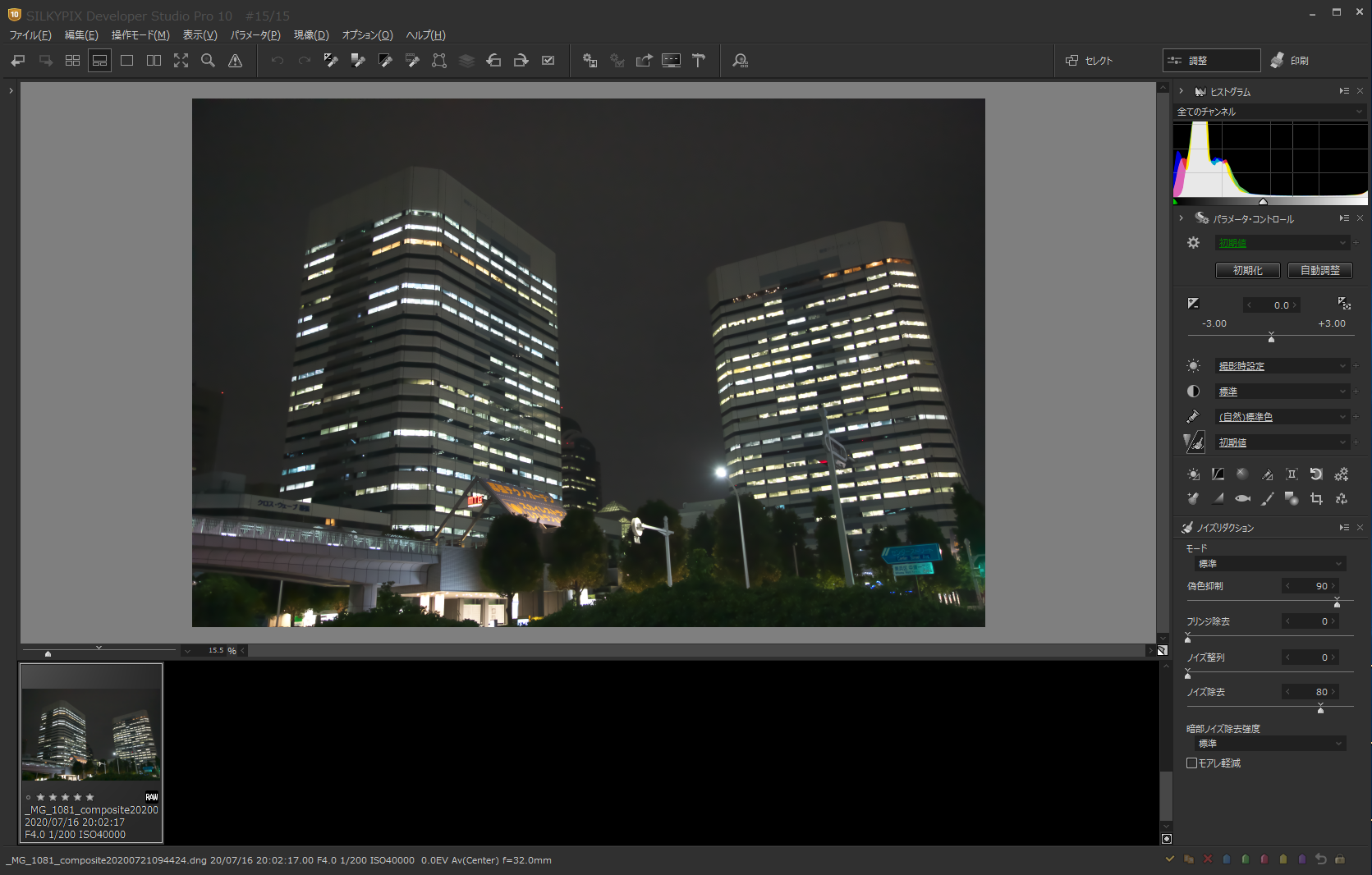Collapse the ヒストグラム panel chevron
1372x875 pixels.
click(x=1181, y=91)
